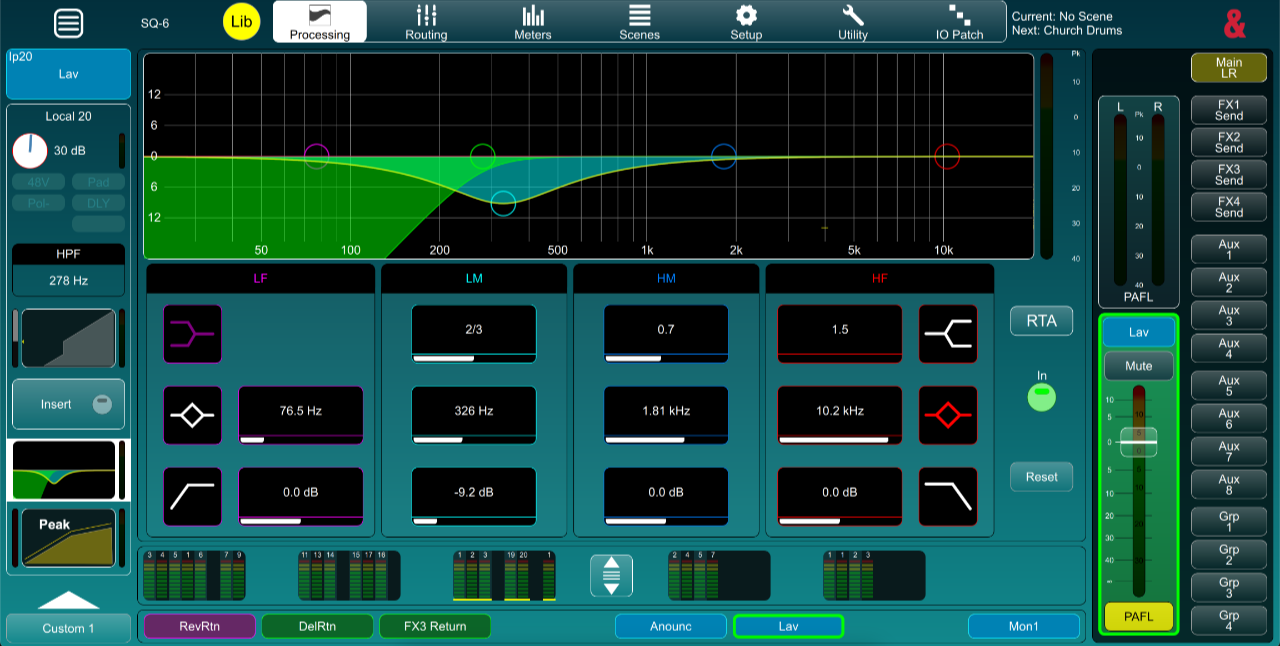Expand the Custom 1 layer arrow
The height and width of the screenshot is (646, 1280).
(67, 601)
